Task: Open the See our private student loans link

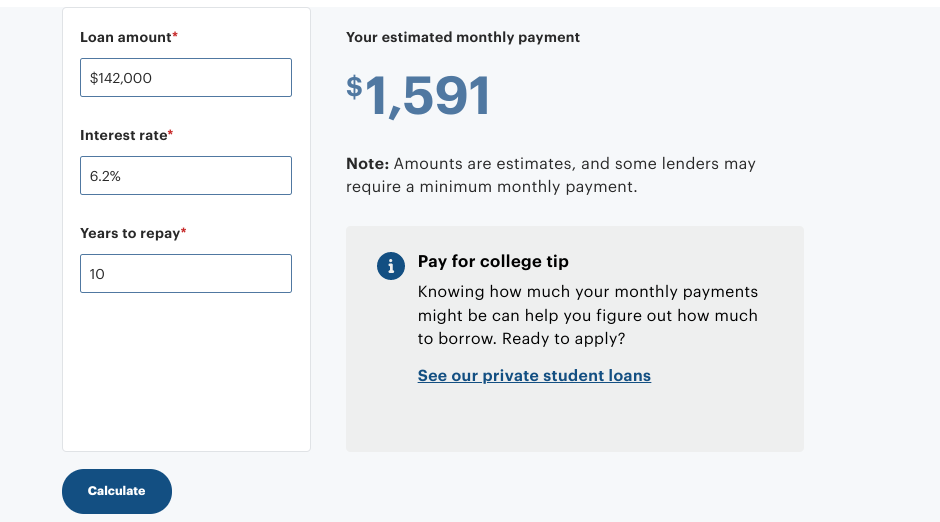Action: [534, 376]
